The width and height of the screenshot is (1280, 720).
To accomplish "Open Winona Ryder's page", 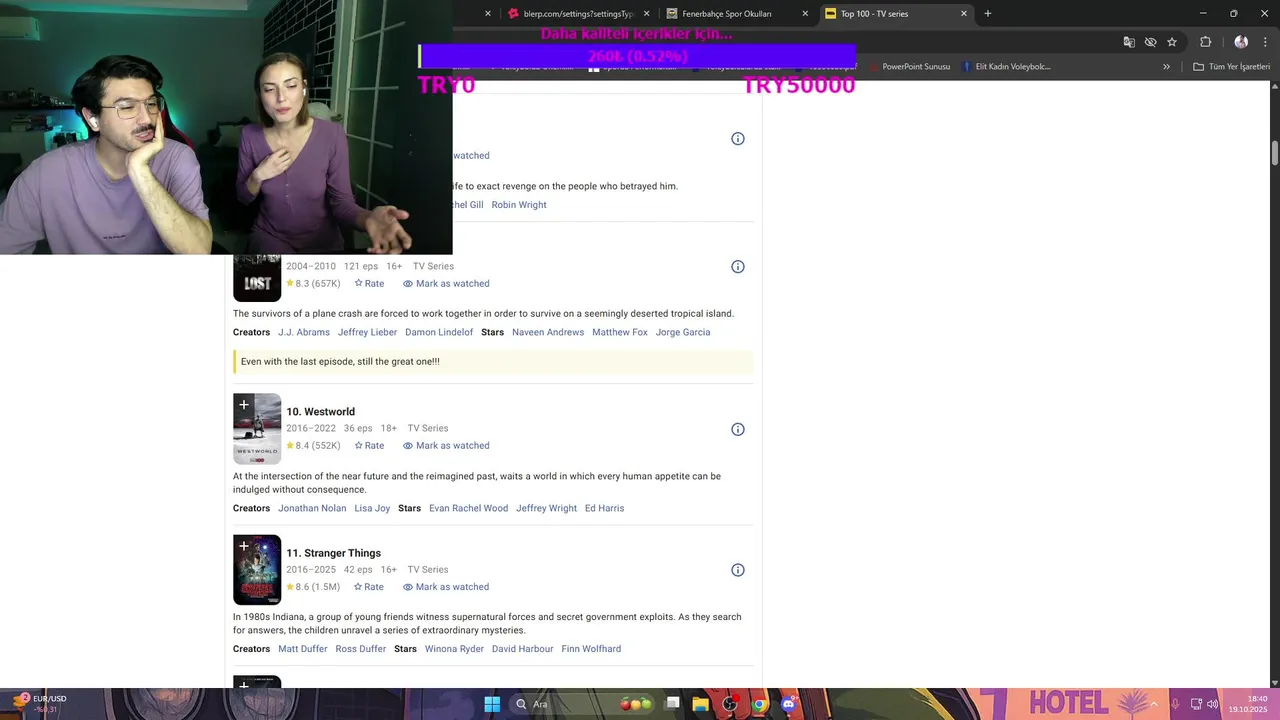I will (454, 649).
